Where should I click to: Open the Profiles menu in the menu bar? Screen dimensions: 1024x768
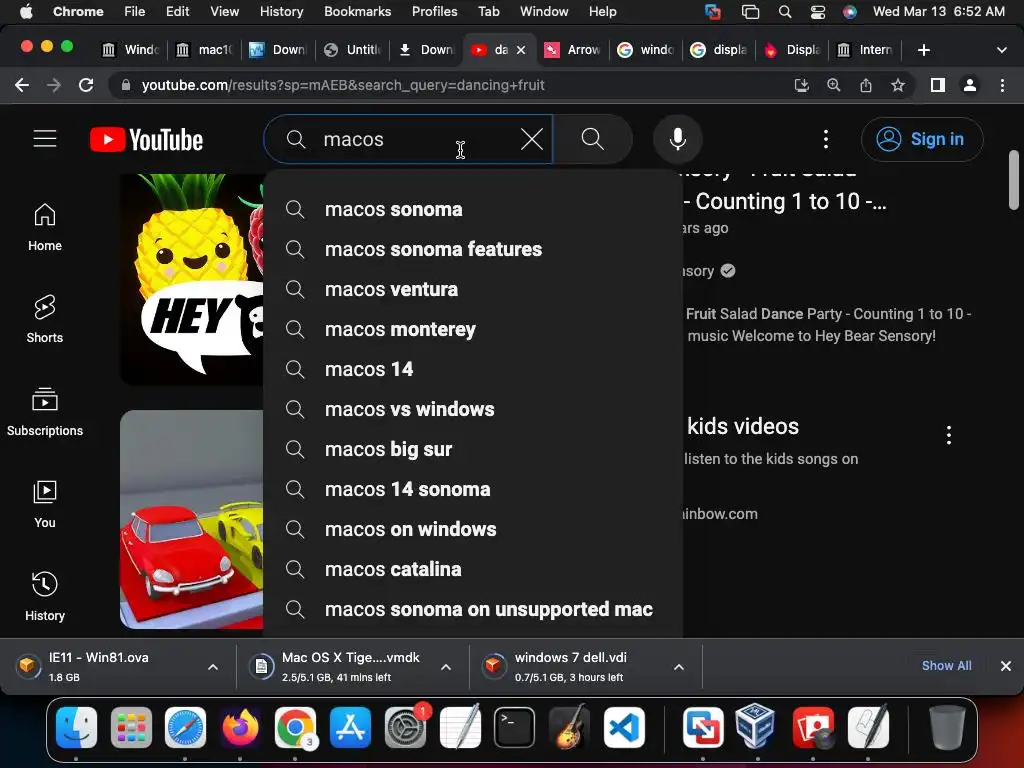tap(434, 12)
